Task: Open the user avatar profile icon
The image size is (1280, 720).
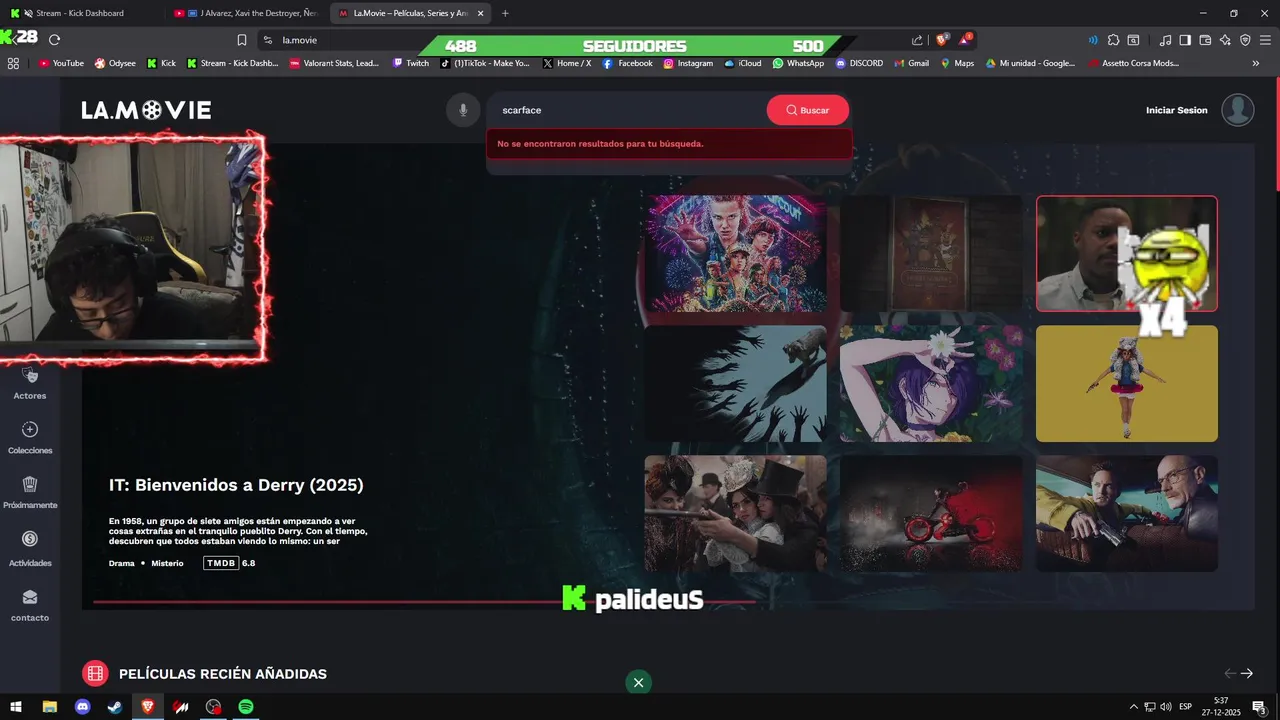Action: [x=1238, y=110]
